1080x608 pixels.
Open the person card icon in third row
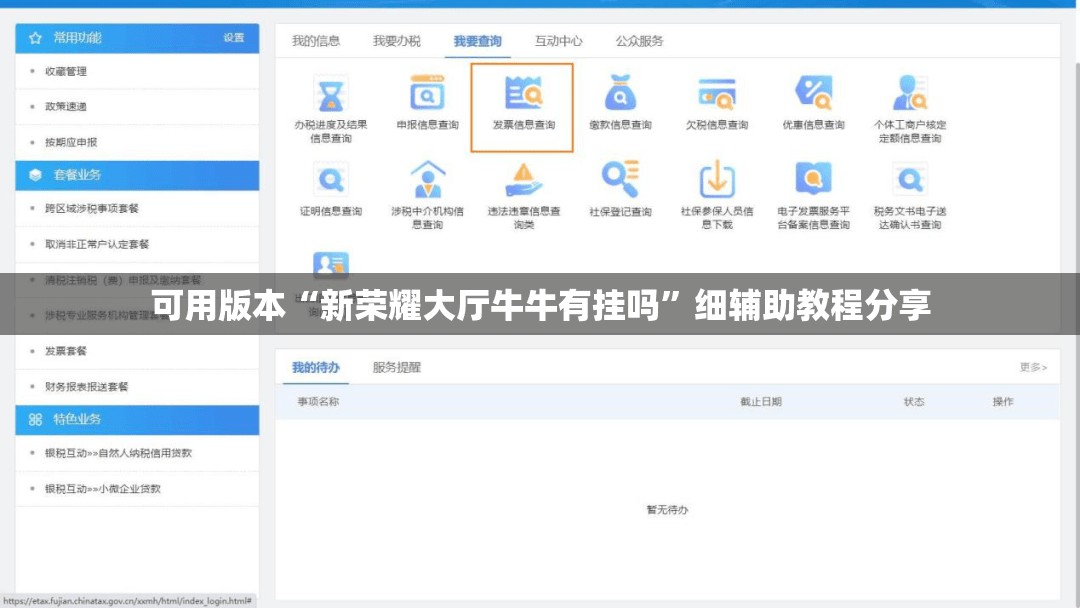[x=331, y=264]
